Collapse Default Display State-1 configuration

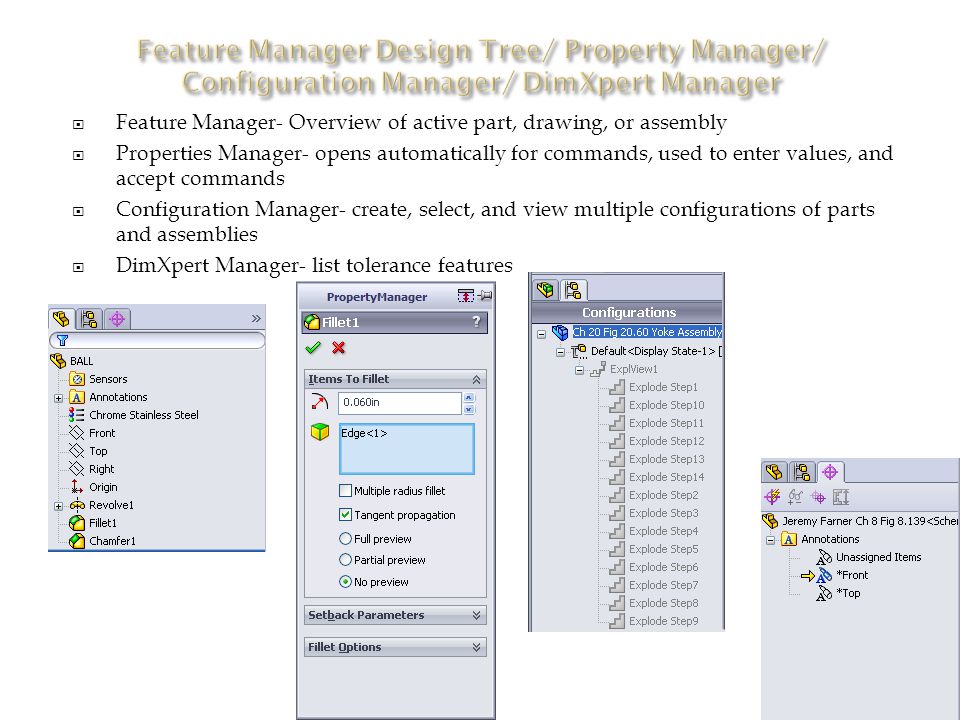560,353
